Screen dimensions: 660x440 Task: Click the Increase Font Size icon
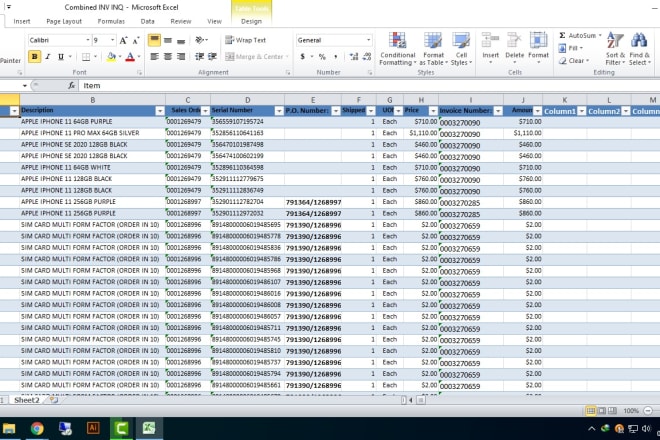[x=123, y=40]
